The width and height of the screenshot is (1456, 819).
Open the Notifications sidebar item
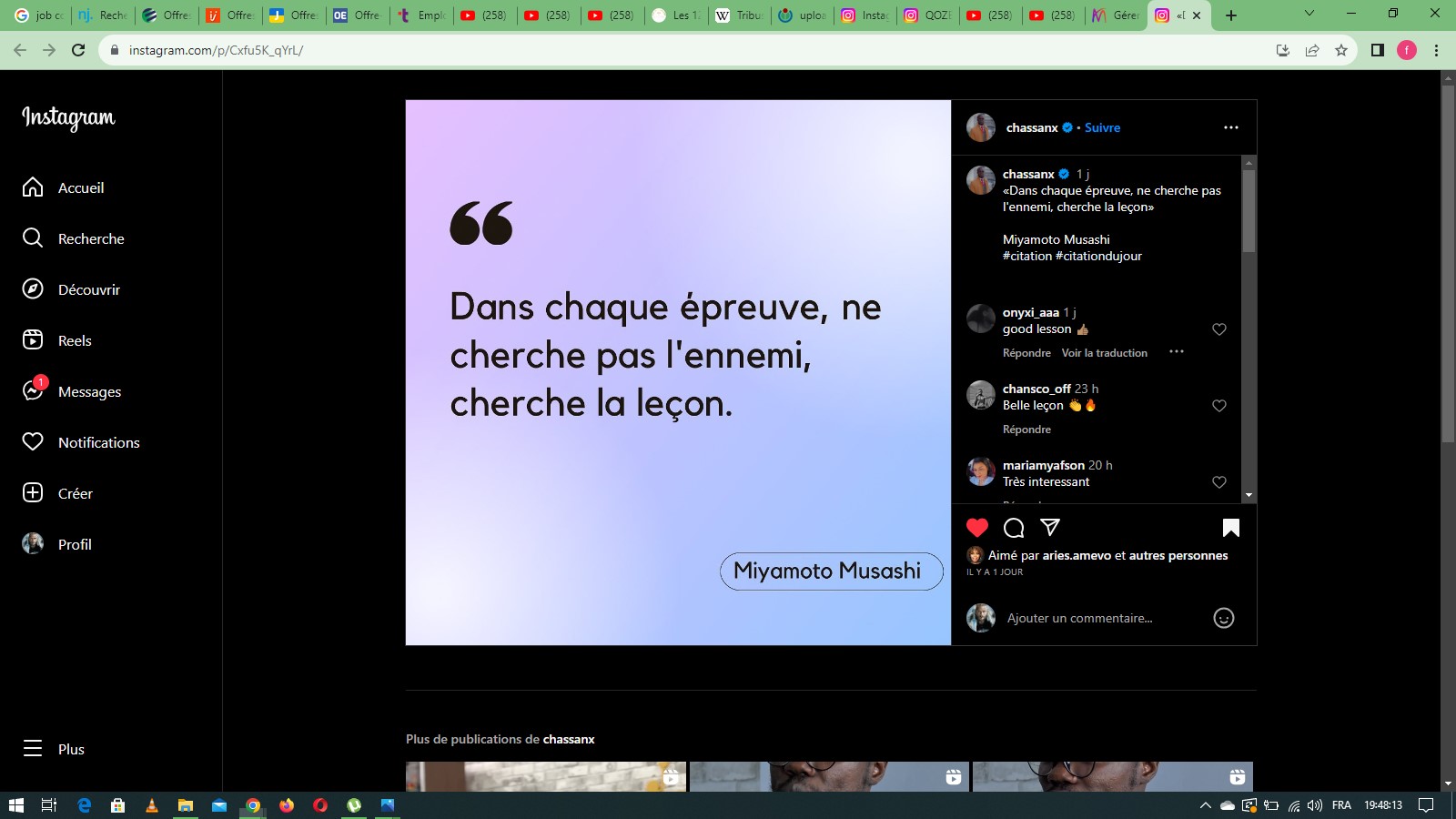[98, 442]
